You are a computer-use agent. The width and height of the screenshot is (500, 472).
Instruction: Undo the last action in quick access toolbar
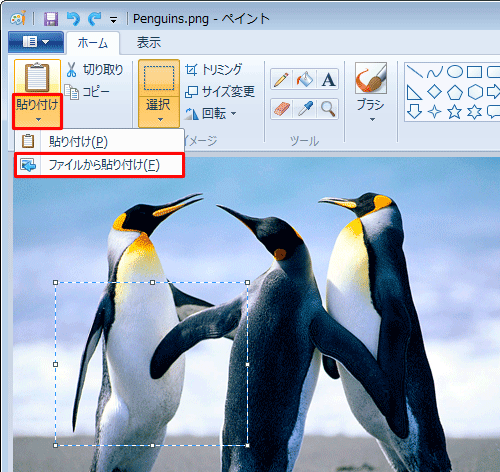[73, 19]
